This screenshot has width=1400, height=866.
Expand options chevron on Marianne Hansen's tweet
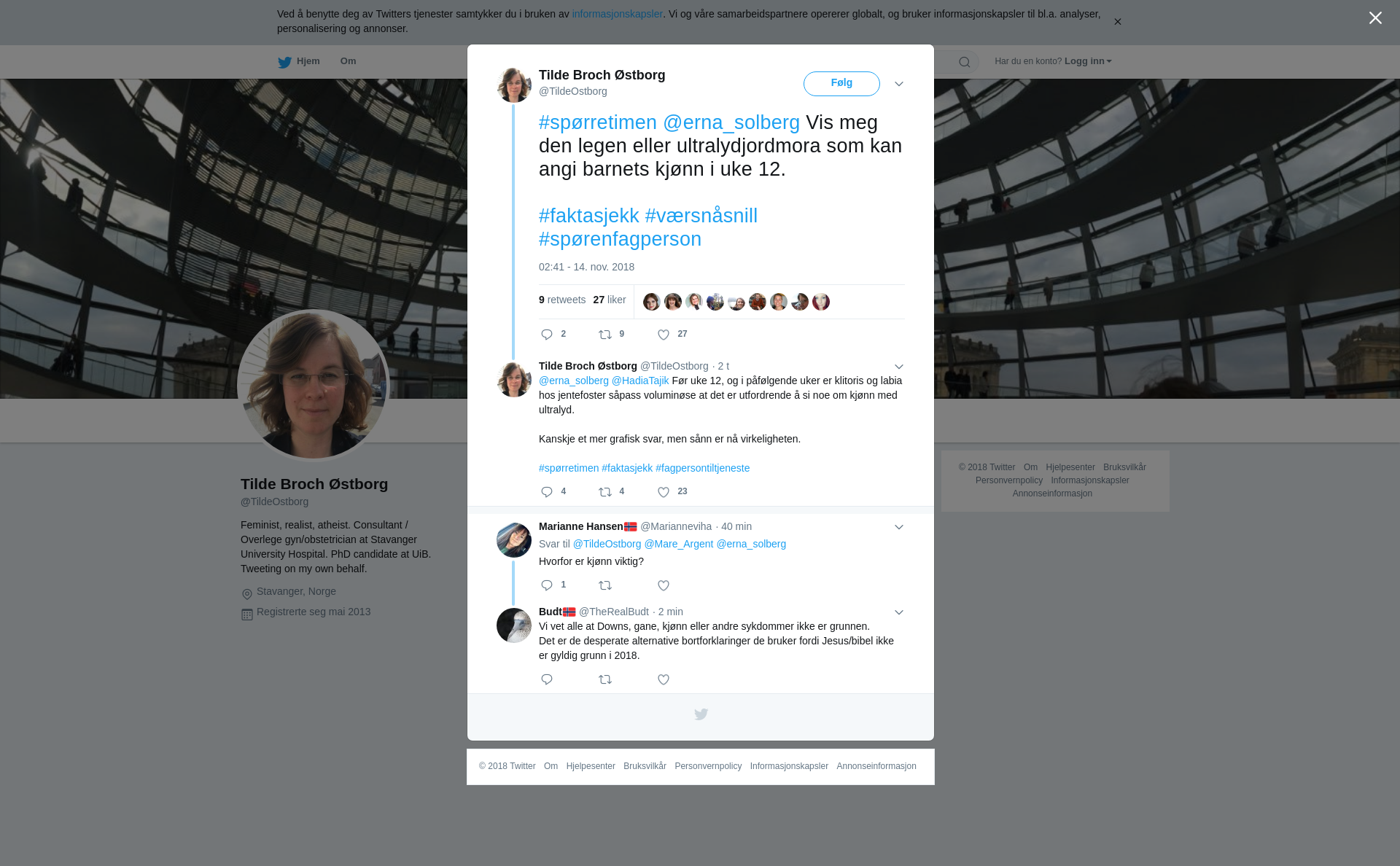(x=899, y=527)
